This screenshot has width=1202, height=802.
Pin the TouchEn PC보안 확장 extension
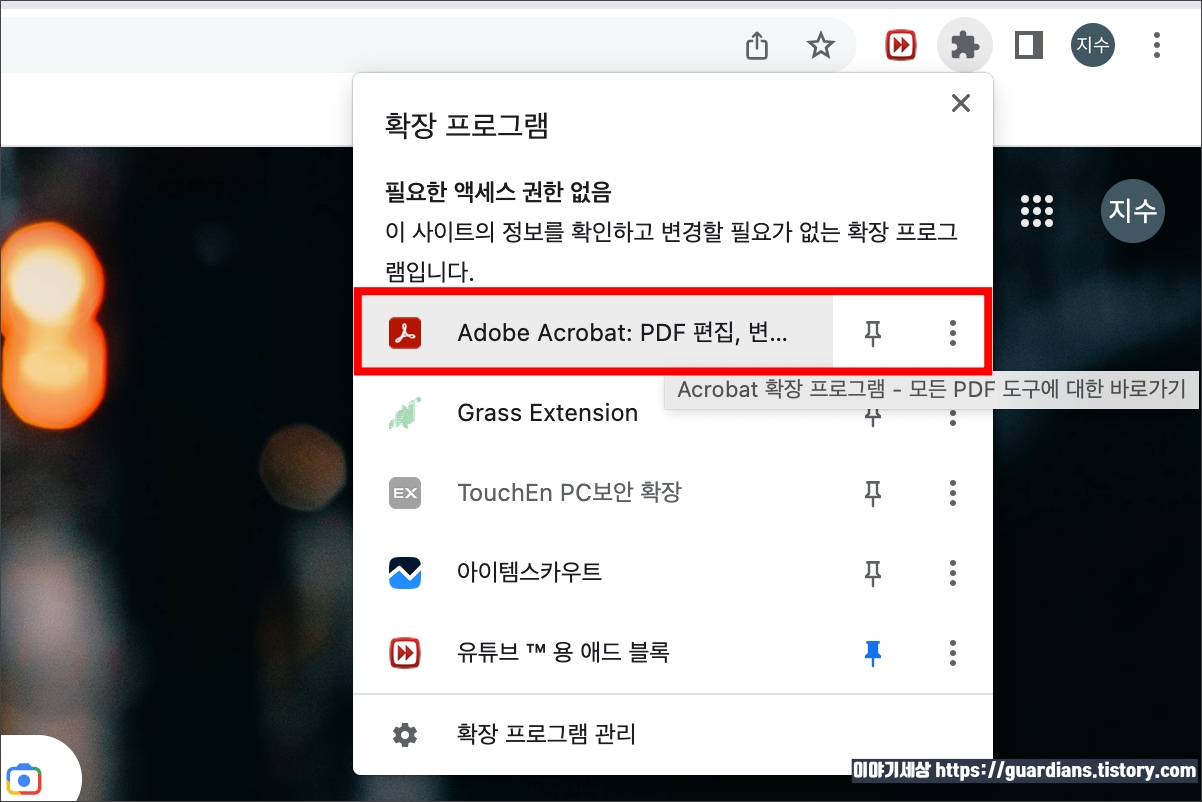point(873,493)
